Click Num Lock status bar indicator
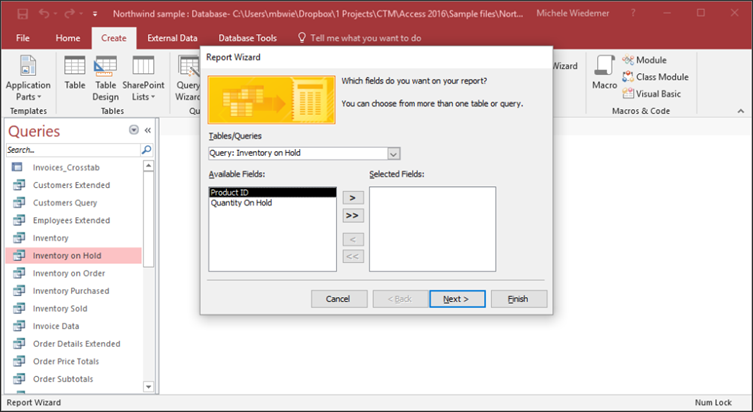 [713, 402]
